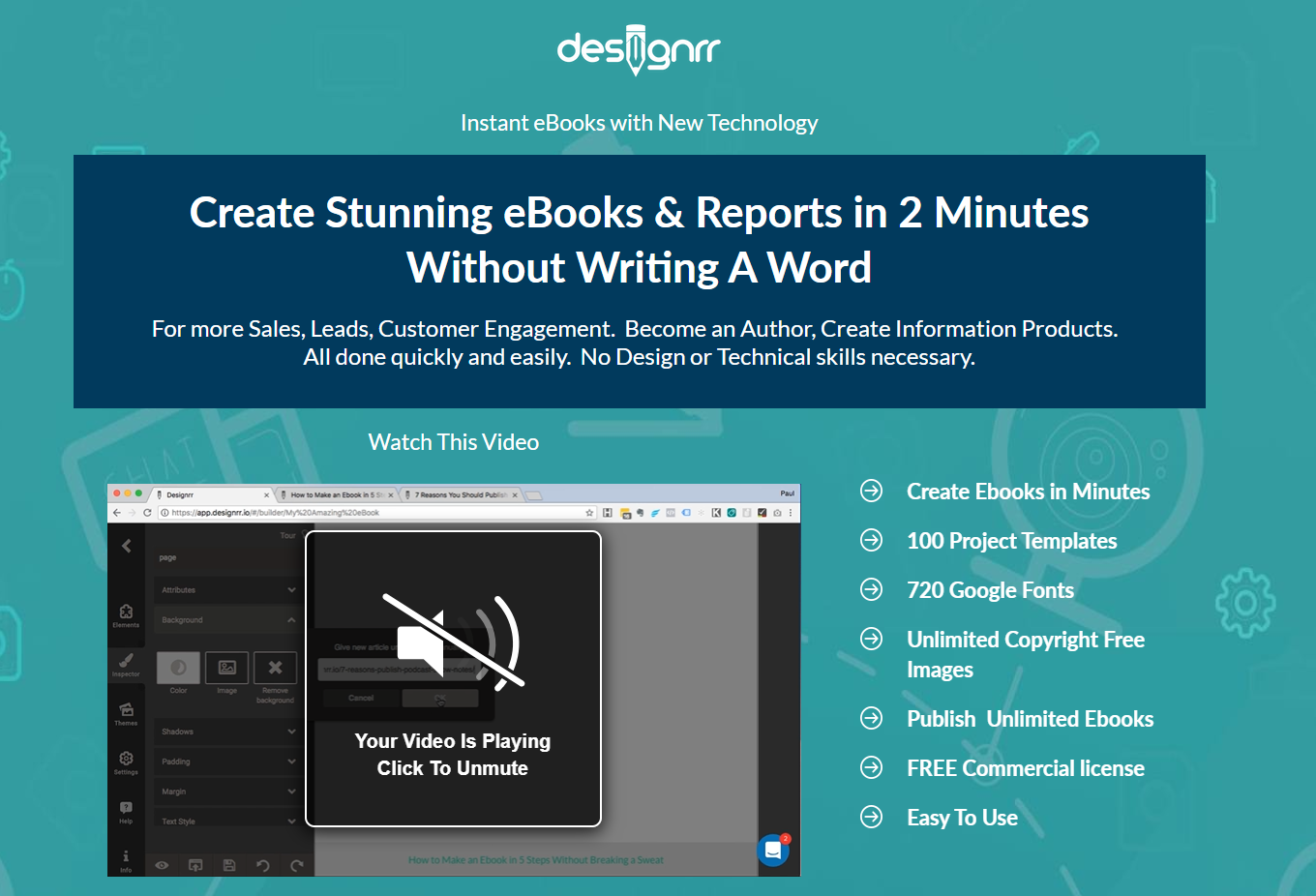Choose Image background option in video
The image size is (1316, 896).
(227, 668)
